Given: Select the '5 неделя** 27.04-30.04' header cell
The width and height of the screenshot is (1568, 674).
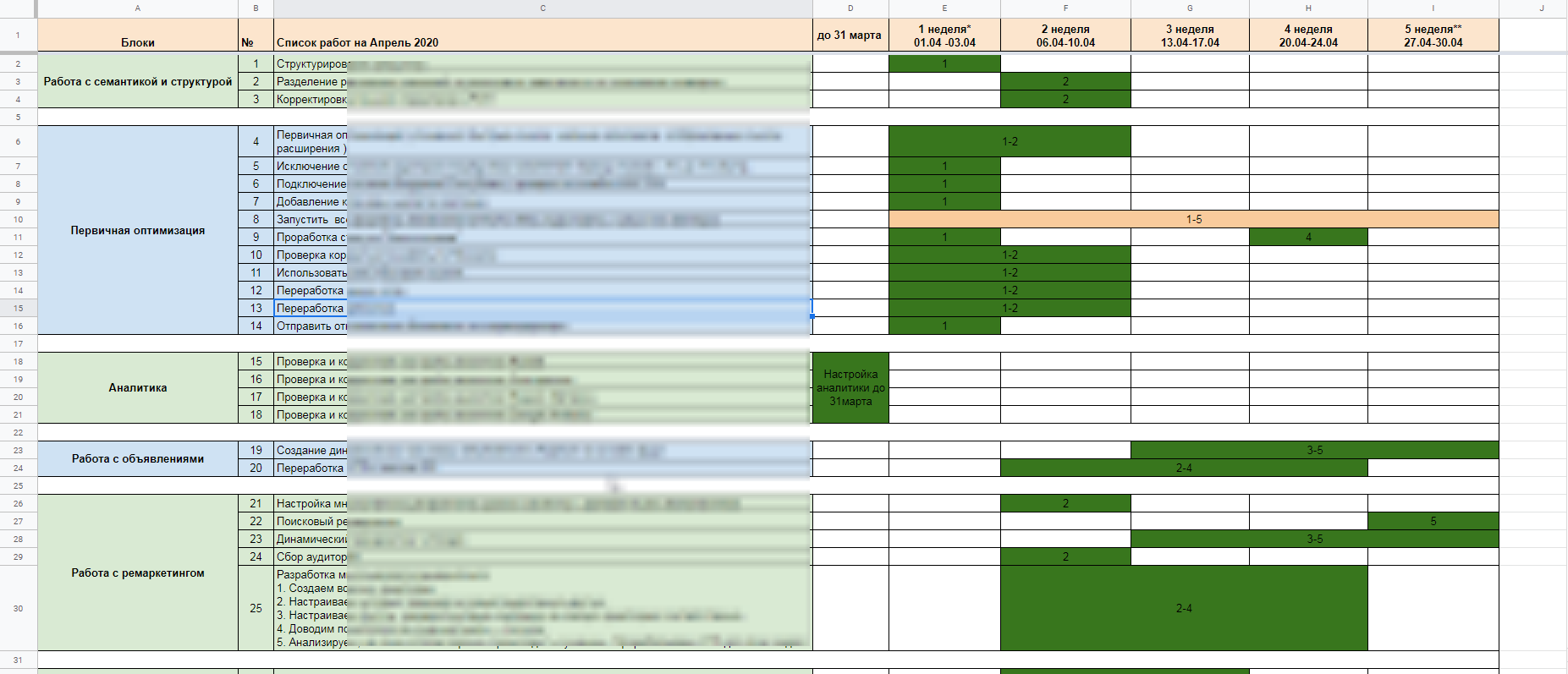Looking at the screenshot, I should pos(1433,36).
